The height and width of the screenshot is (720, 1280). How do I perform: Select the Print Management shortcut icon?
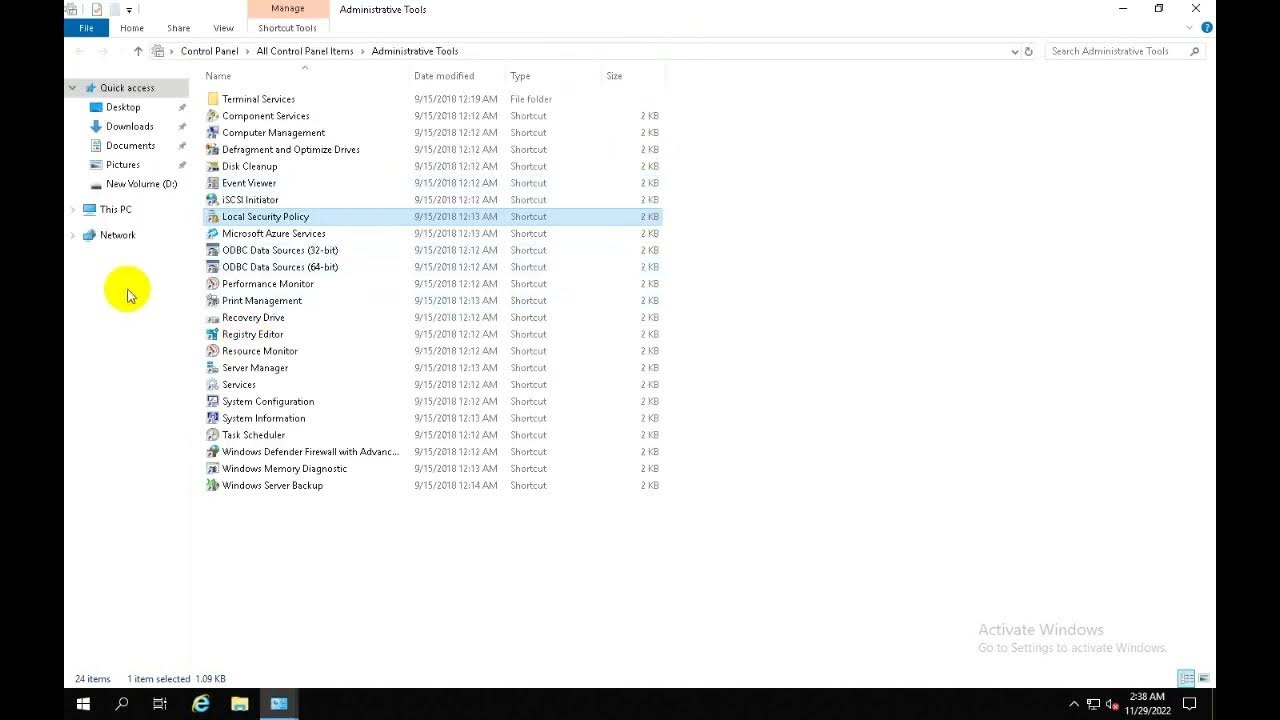point(212,301)
